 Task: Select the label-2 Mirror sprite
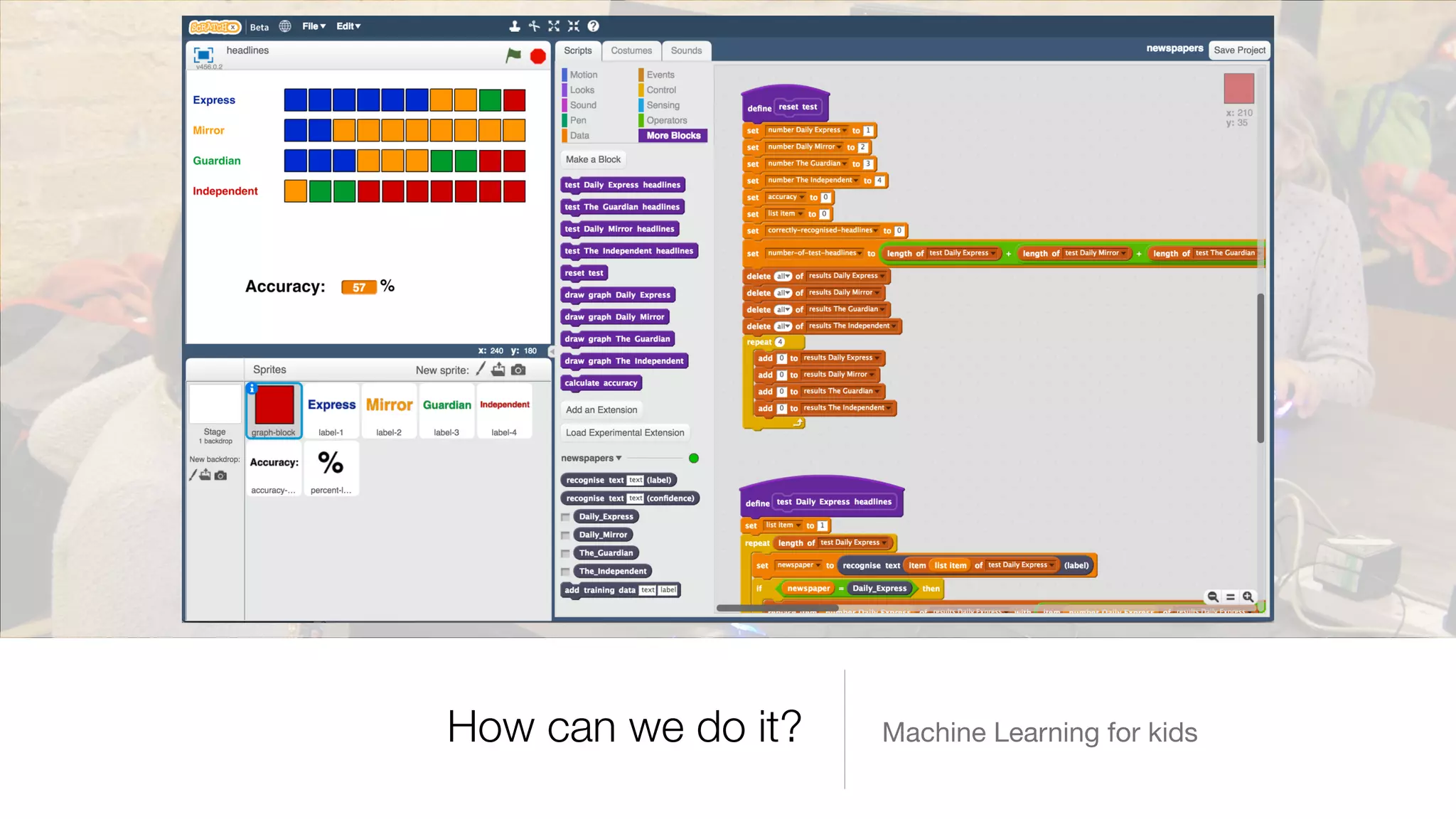[389, 411]
